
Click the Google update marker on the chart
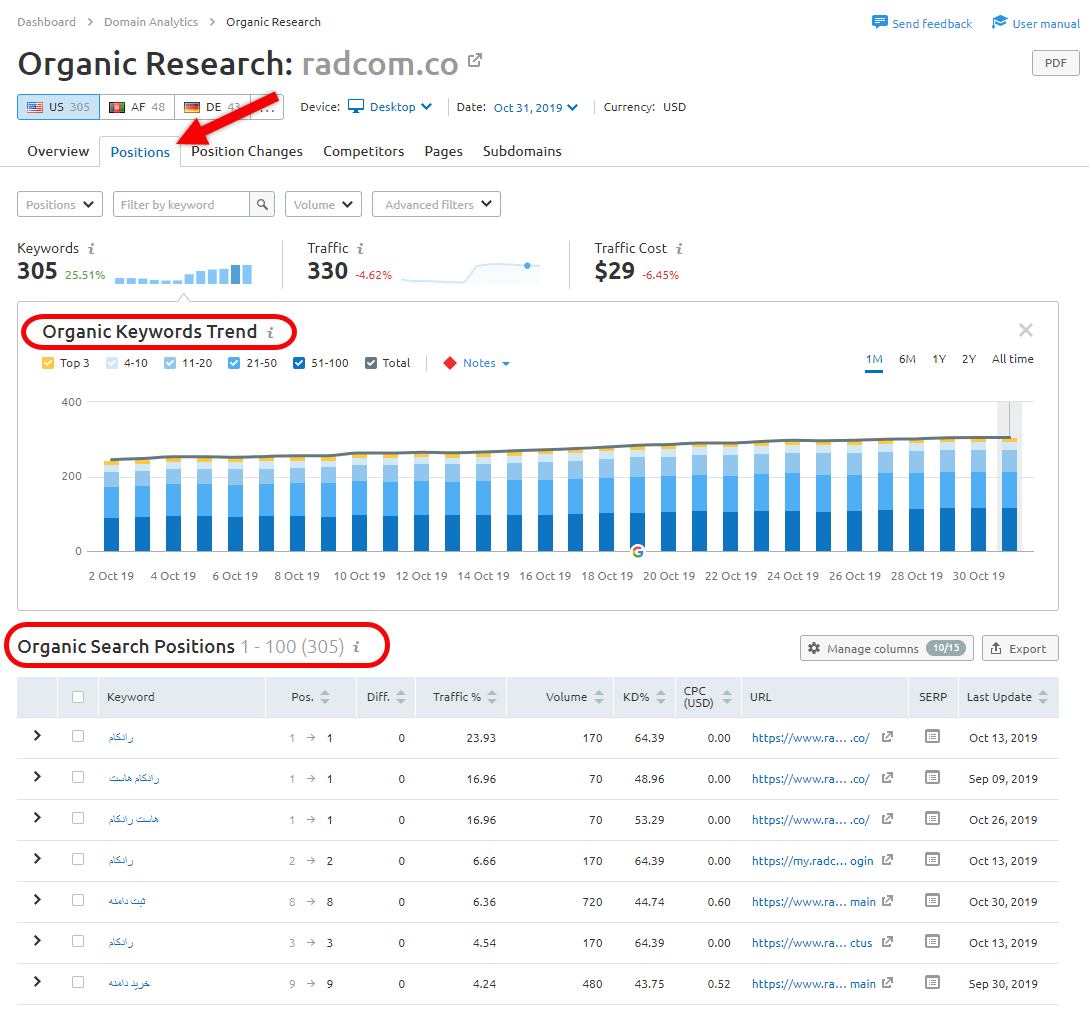(x=637, y=551)
